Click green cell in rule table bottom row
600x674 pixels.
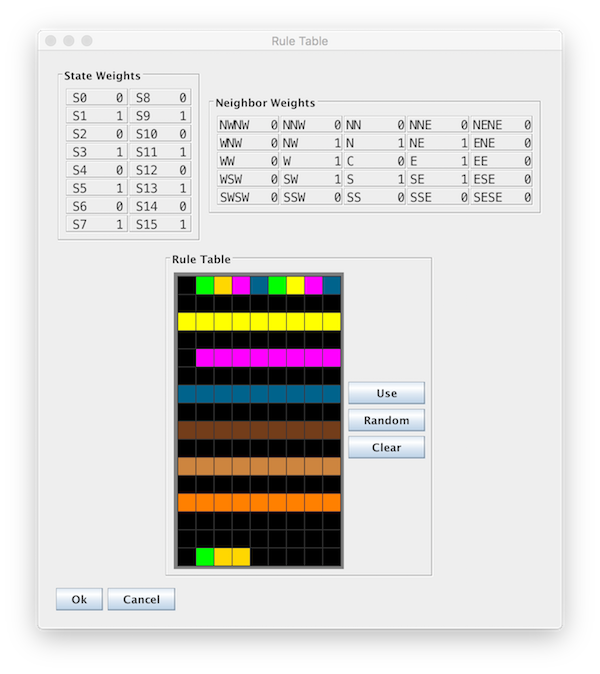point(205,557)
